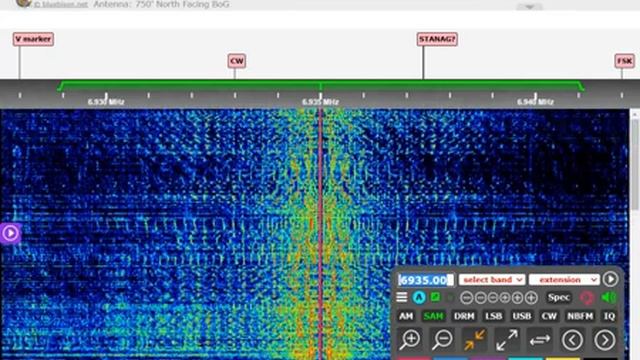
Task: Click the CW station label
Action: coord(237,61)
